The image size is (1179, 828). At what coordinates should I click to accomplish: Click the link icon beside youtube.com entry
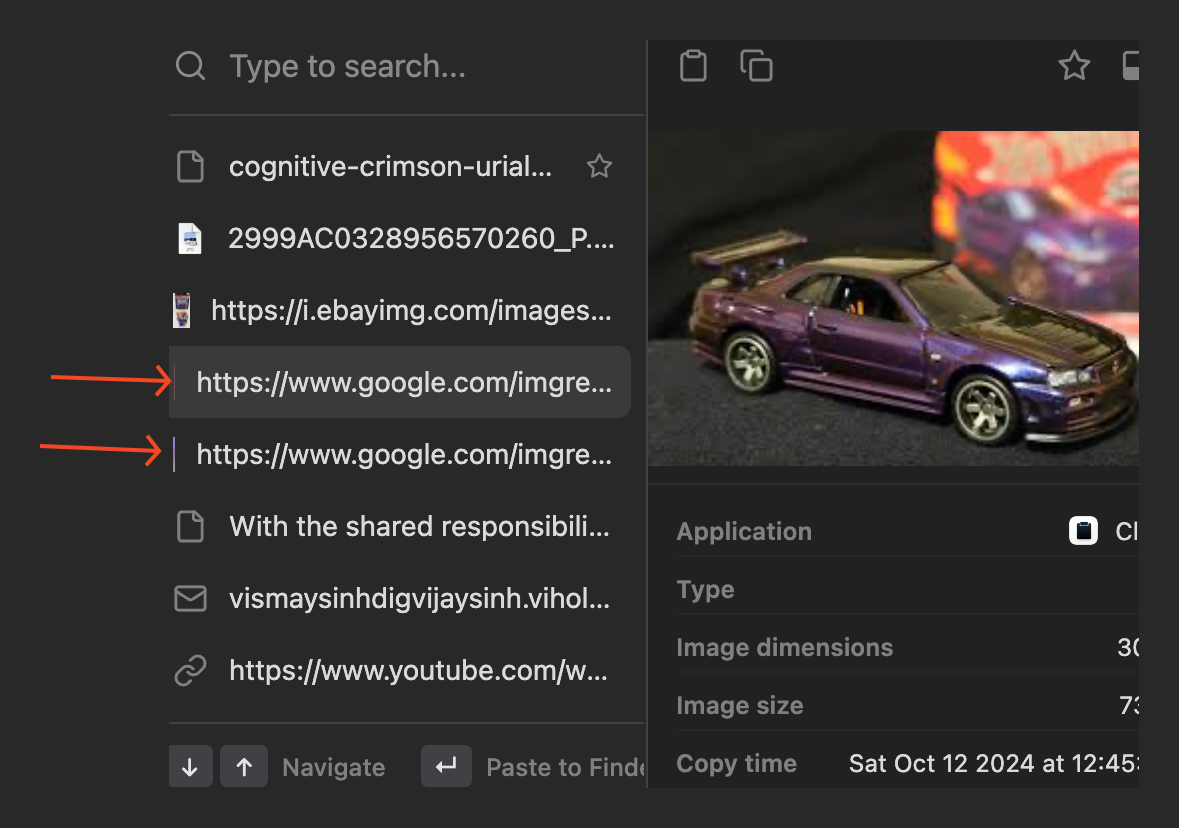click(x=190, y=671)
